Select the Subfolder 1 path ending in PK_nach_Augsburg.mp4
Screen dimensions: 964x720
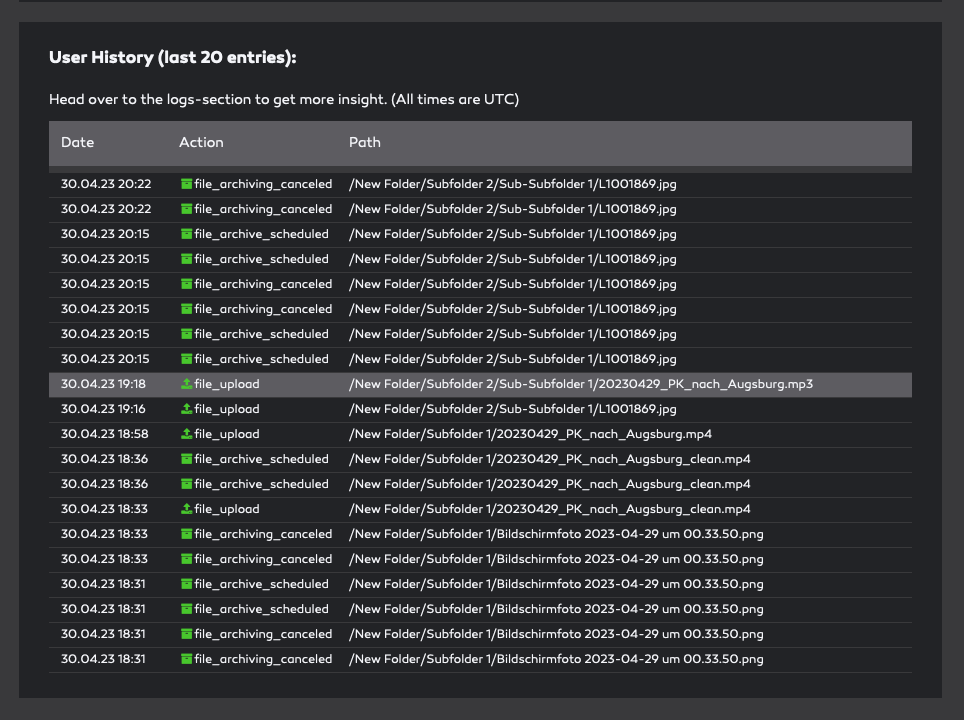tap(530, 434)
